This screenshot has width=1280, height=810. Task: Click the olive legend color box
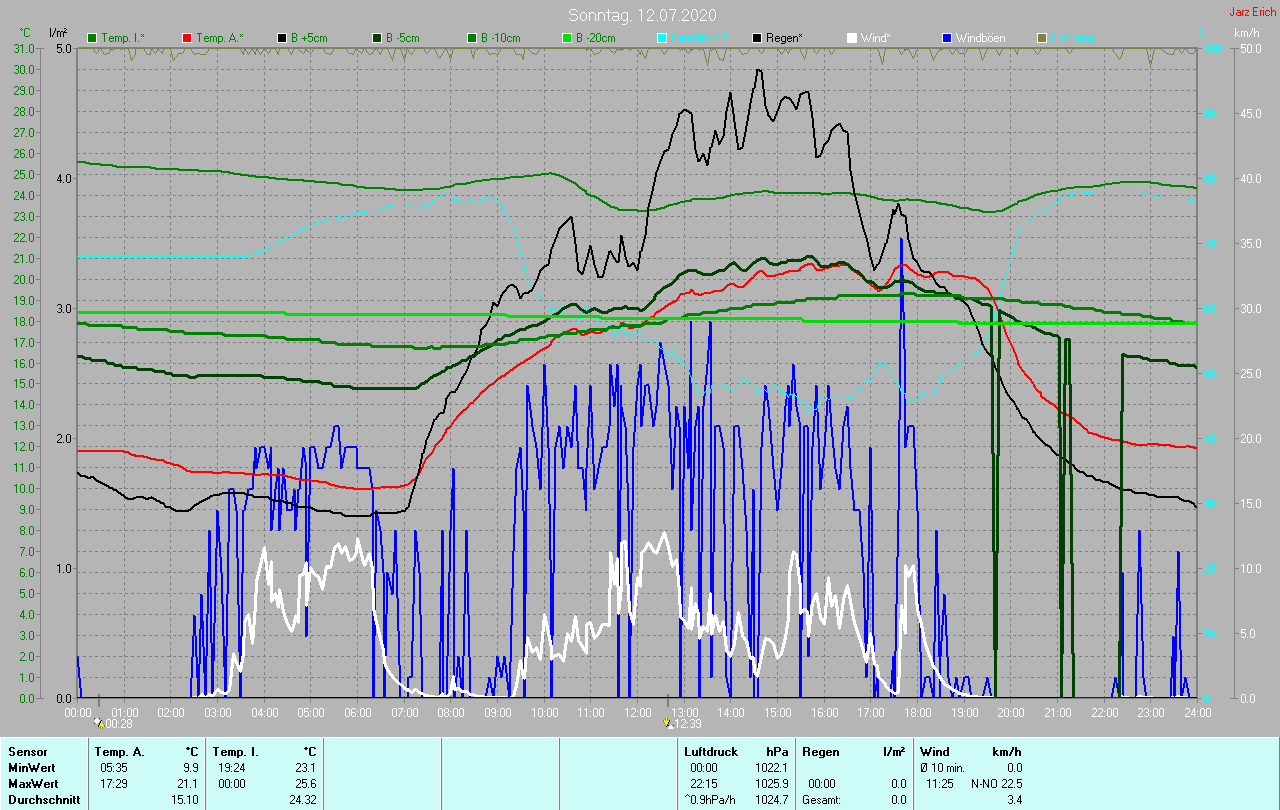click(x=1041, y=38)
